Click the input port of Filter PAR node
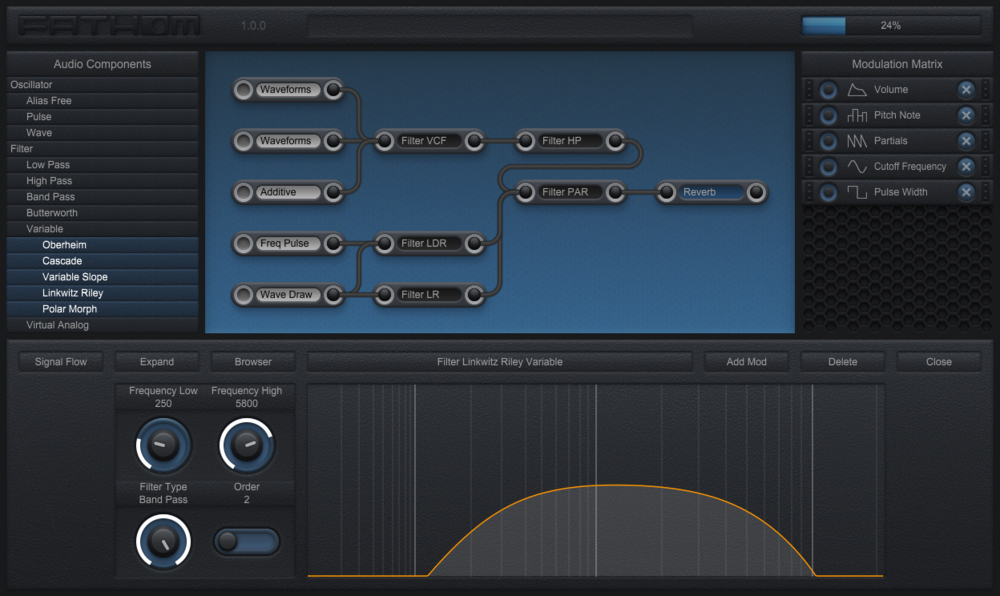 tap(526, 192)
